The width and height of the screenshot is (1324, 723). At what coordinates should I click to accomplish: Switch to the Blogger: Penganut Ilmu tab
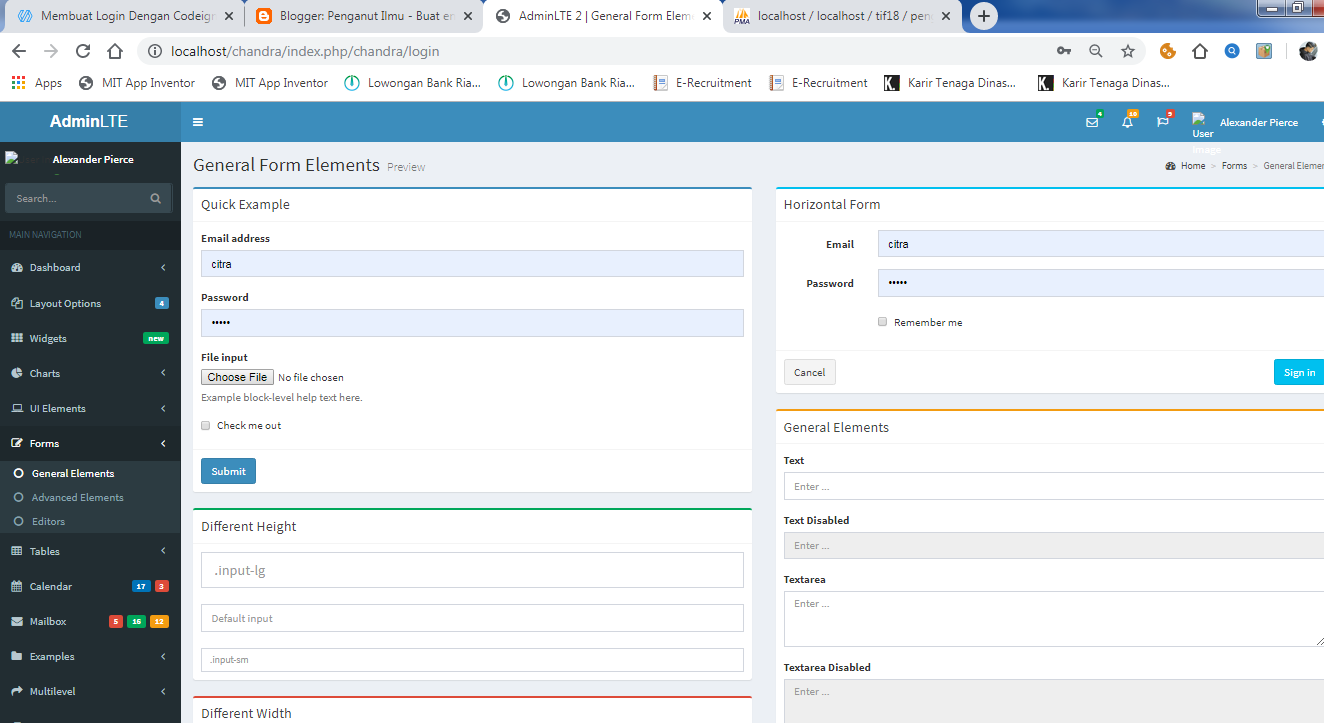click(364, 16)
